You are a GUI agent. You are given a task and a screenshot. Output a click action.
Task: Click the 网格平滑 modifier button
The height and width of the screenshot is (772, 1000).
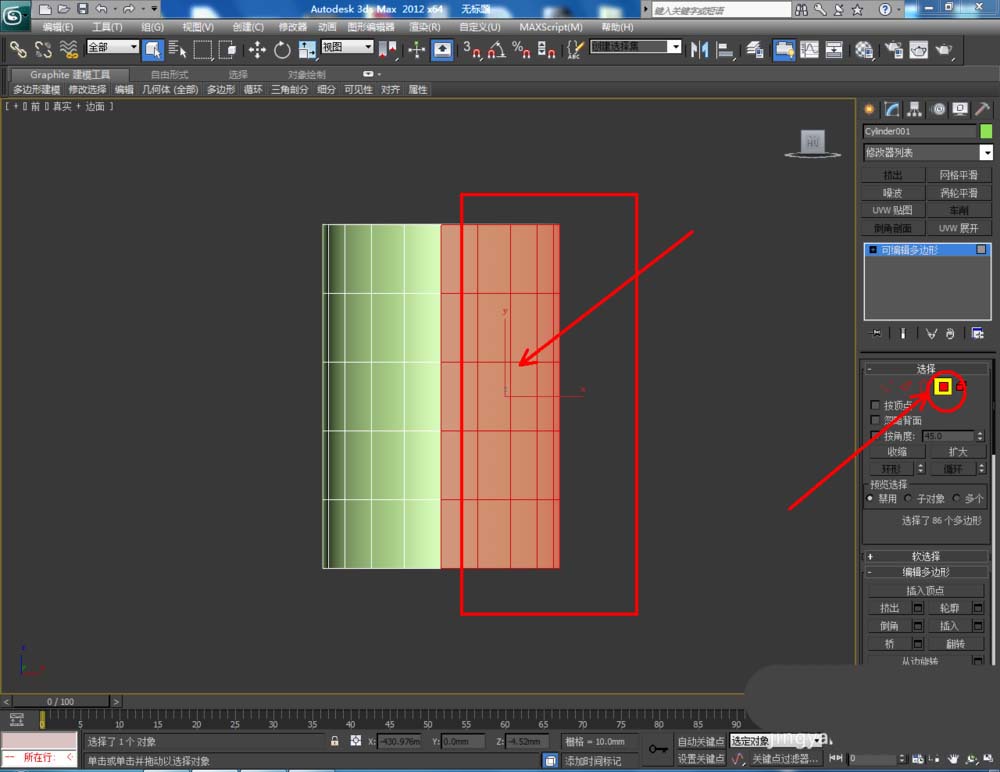coord(958,175)
